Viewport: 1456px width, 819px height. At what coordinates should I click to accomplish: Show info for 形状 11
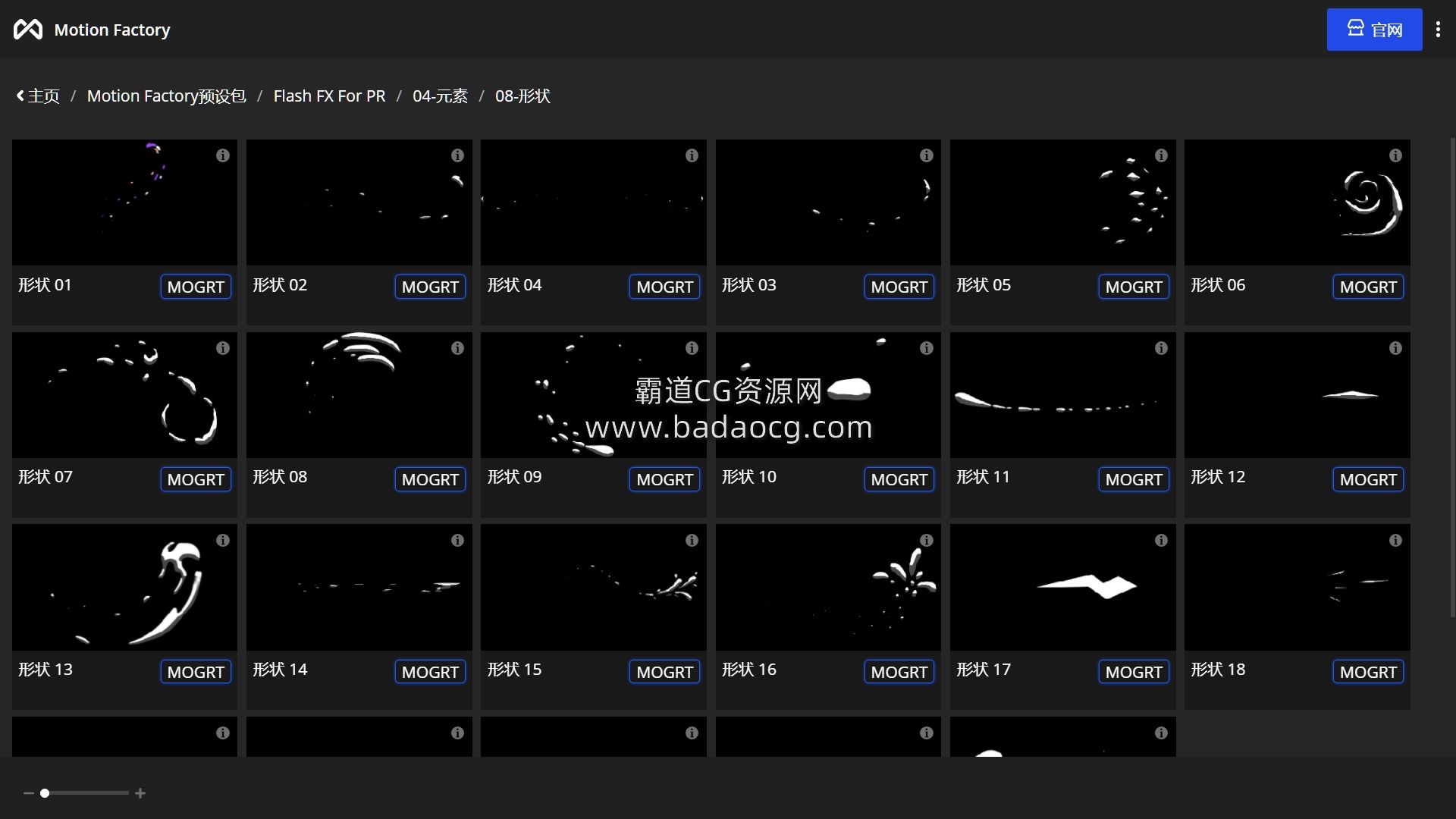coord(1161,348)
